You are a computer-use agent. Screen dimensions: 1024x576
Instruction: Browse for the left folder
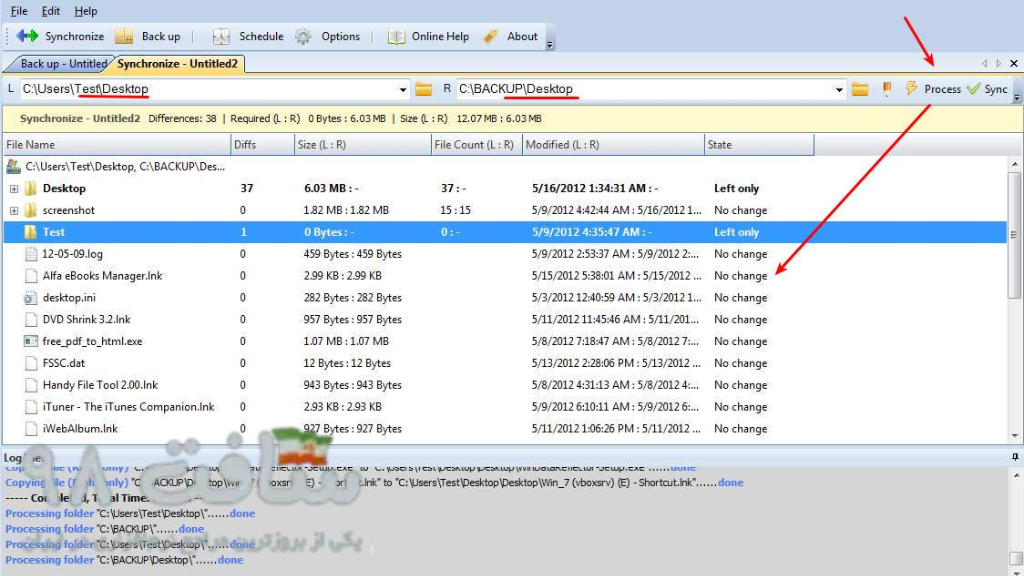(423, 89)
